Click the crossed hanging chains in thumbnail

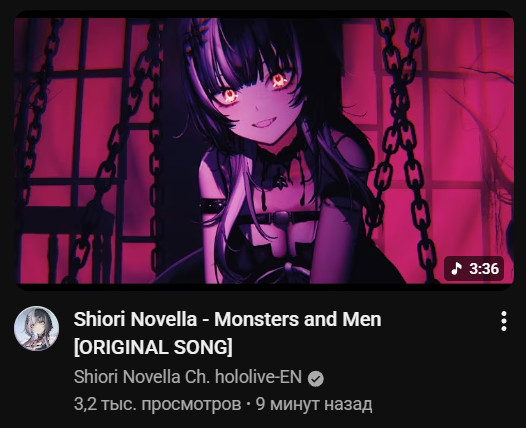tap(401, 141)
